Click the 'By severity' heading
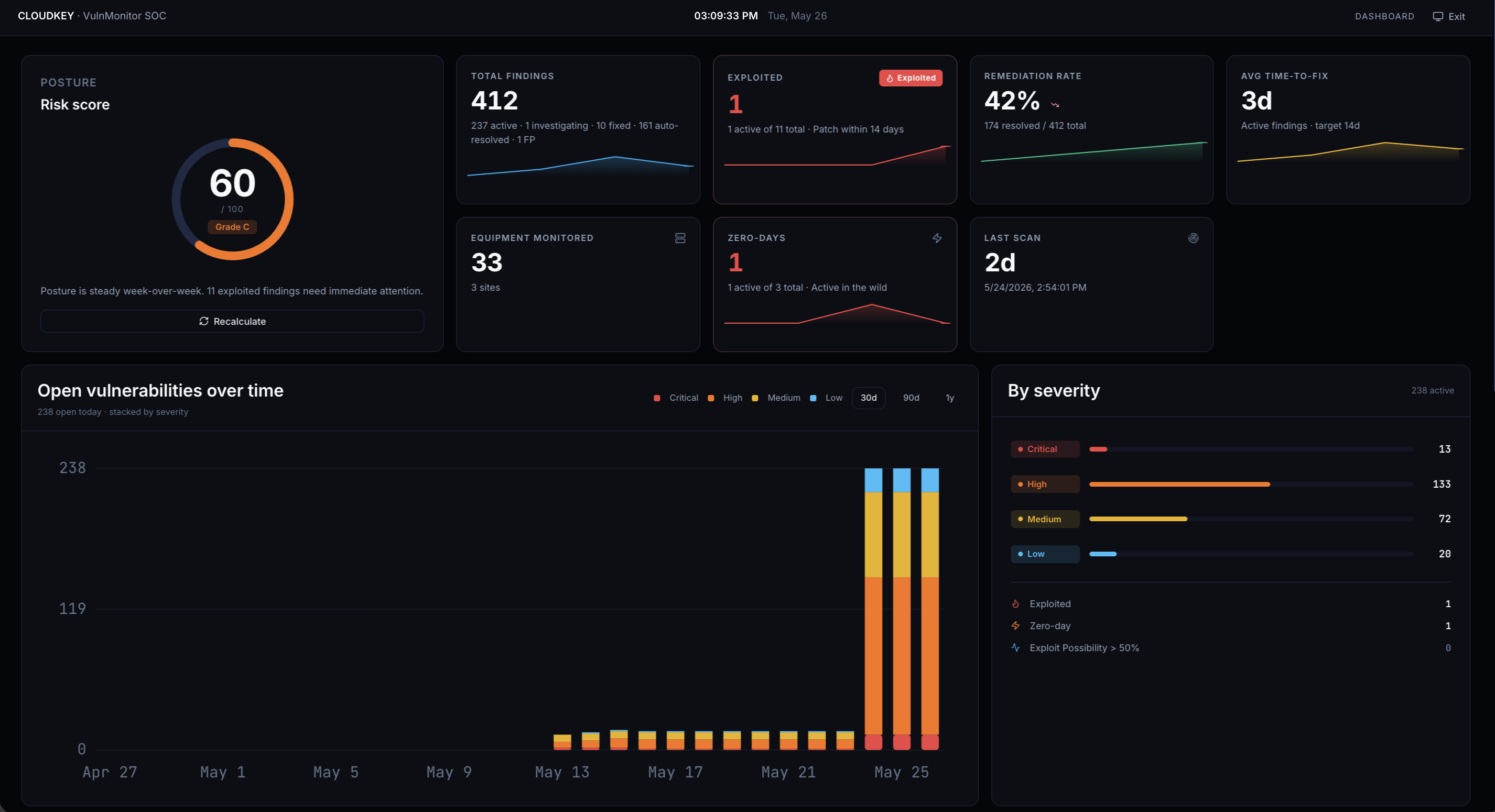1495x812 pixels. coord(1053,390)
